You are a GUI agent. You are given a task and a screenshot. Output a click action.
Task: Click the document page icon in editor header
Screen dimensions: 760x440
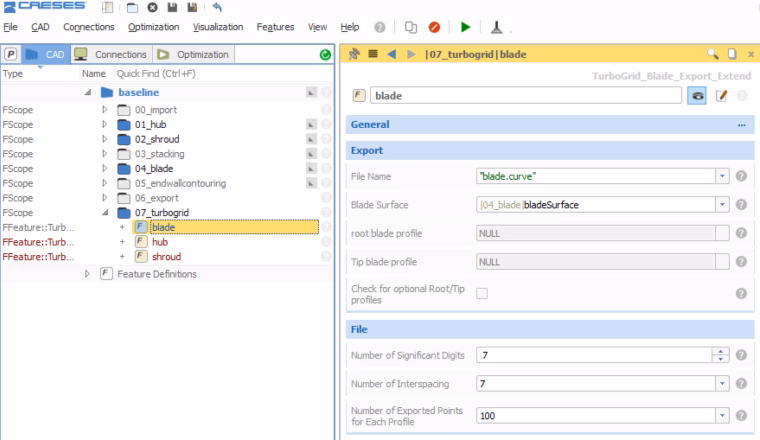[x=732, y=54]
